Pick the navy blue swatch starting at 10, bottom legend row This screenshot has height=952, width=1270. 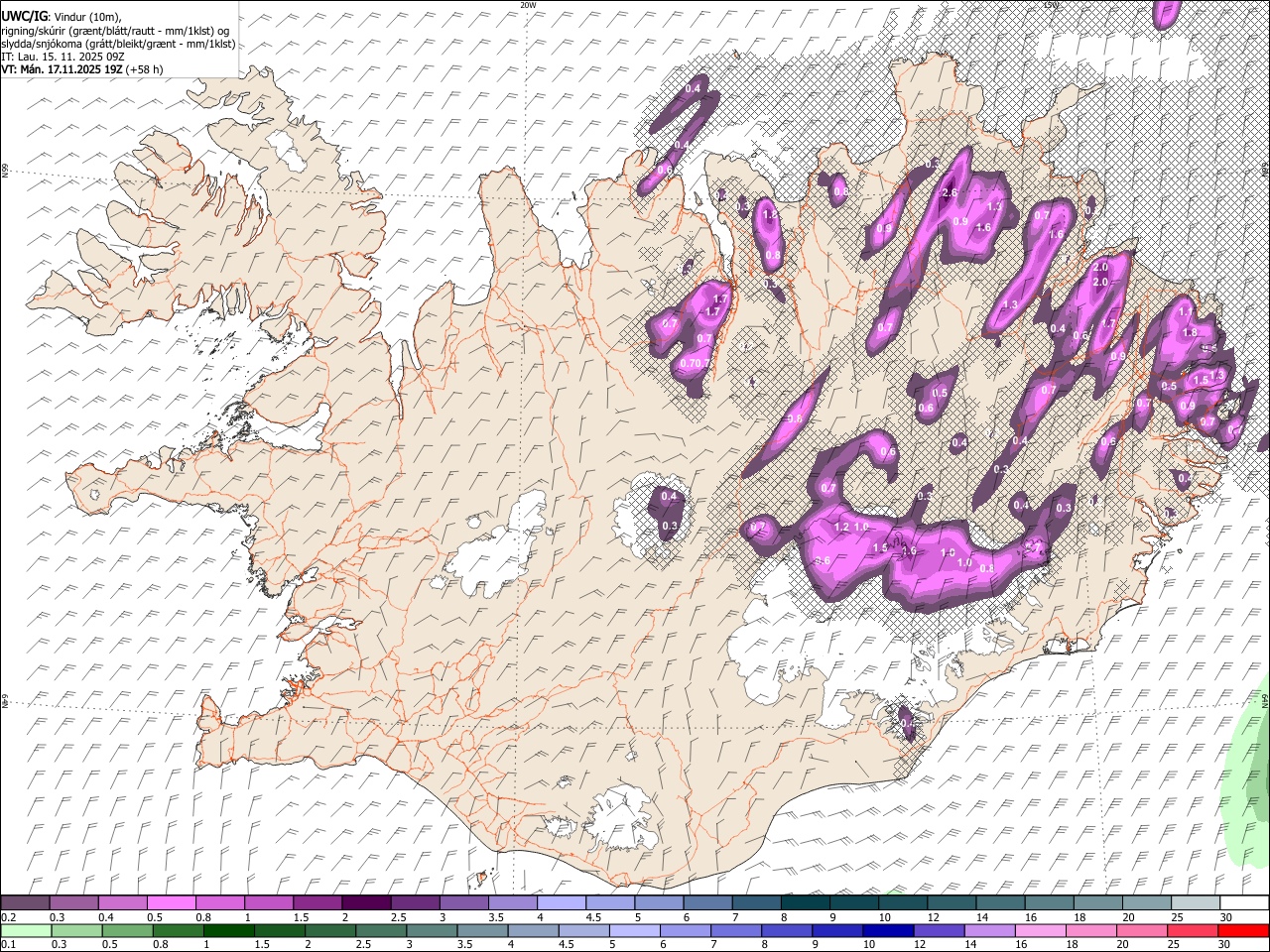[x=886, y=930]
